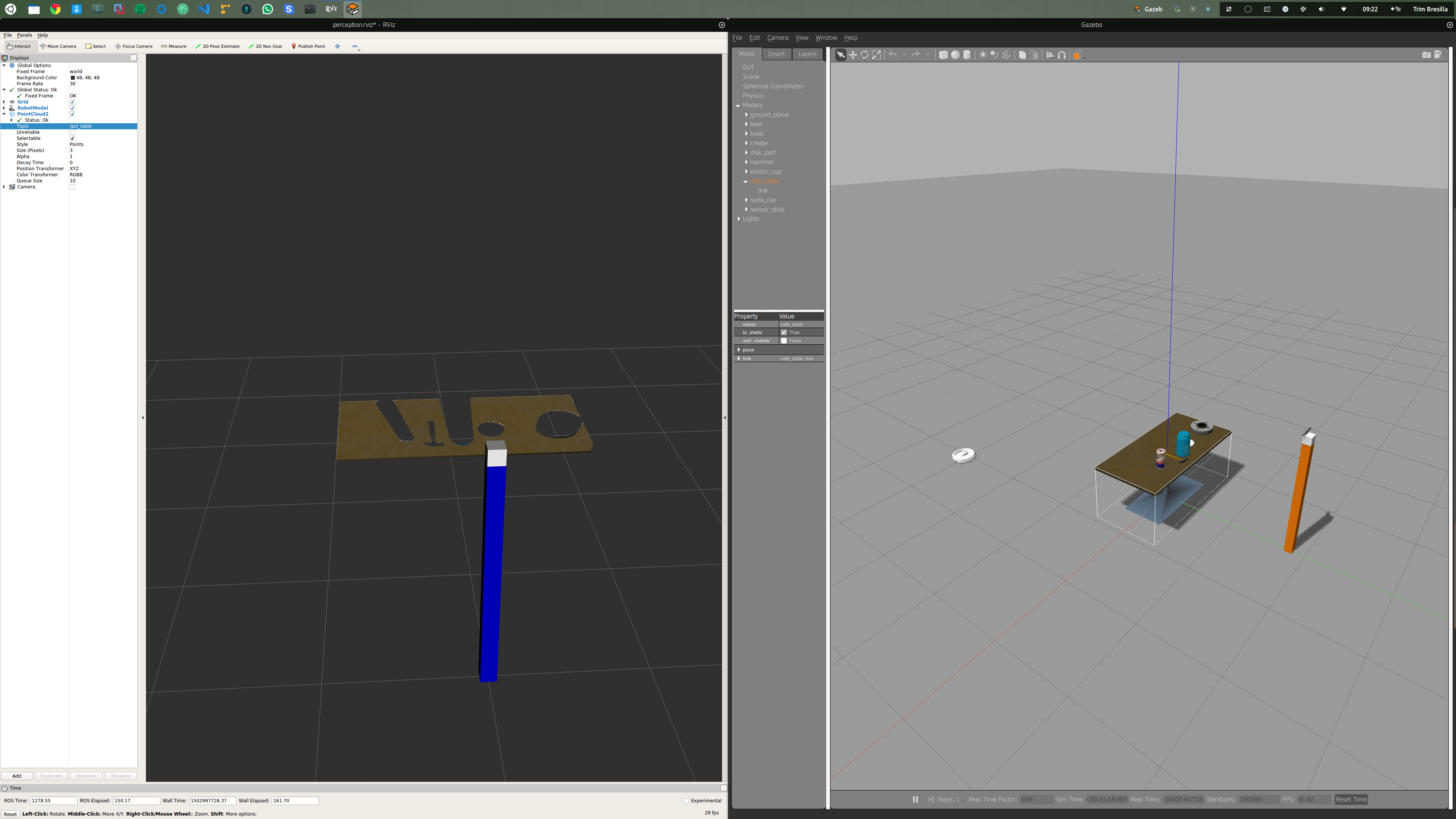1456x819 pixels.
Task: Switch to the Insert tab
Action: (776, 54)
